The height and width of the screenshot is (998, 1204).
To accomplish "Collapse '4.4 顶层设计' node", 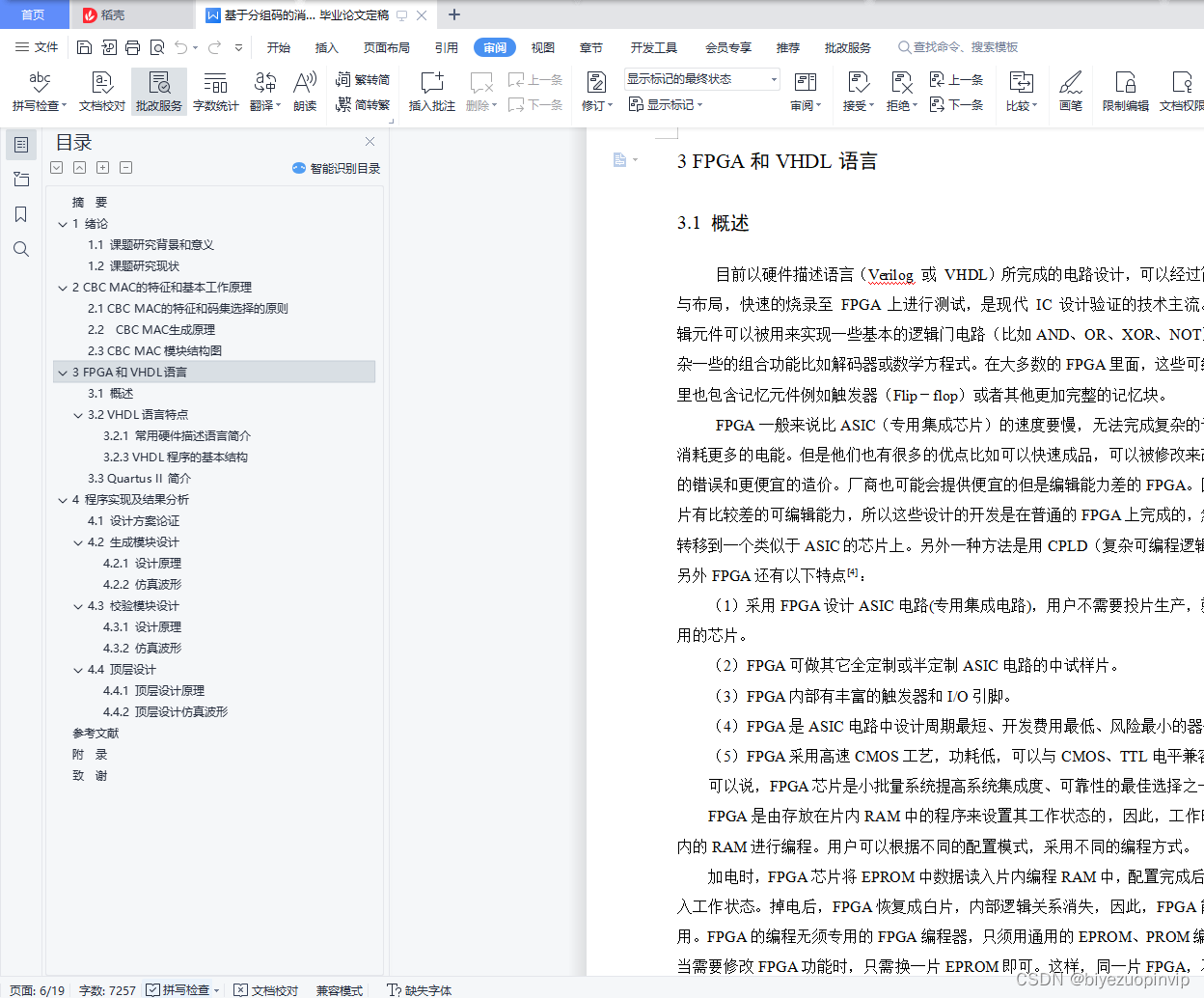I will coord(78,670).
